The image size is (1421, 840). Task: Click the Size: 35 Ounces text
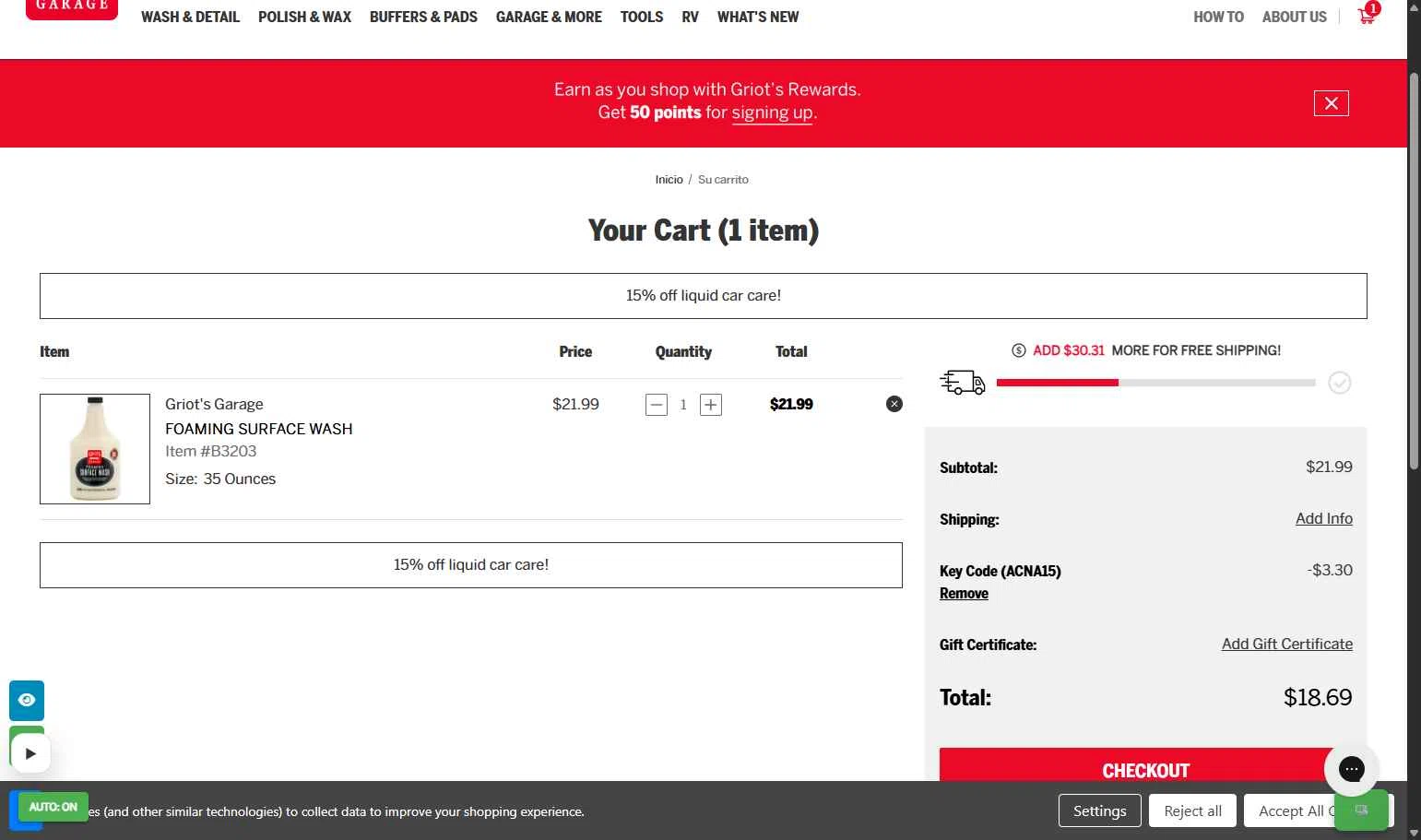[x=220, y=479]
